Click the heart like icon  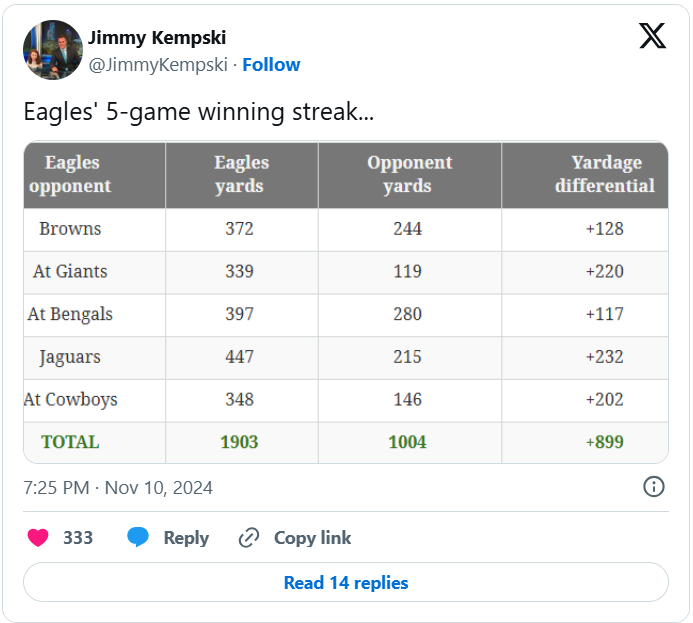38,538
